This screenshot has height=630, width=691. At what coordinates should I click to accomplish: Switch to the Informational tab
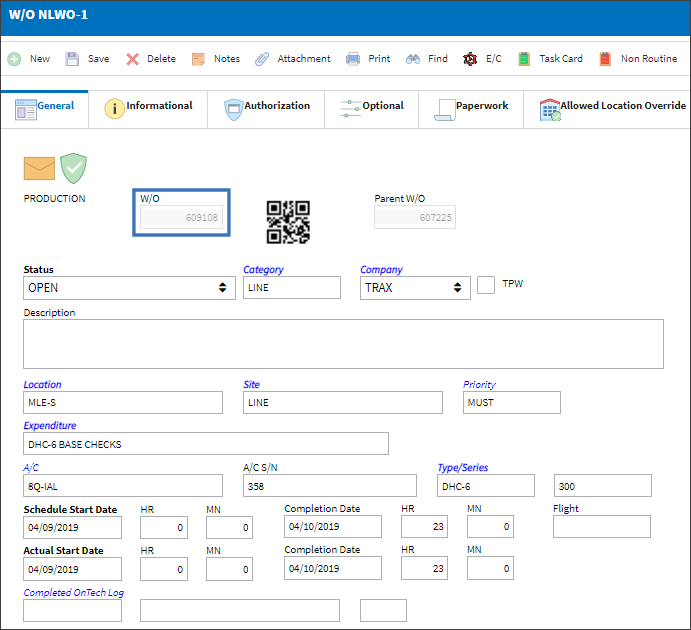click(148, 110)
